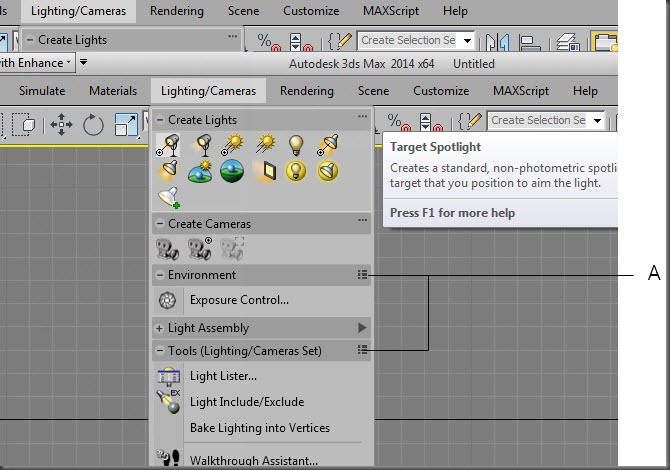Open the Create Selection Set dropdown beside Mirror
The height and width of the screenshot is (470, 670).
[467, 41]
